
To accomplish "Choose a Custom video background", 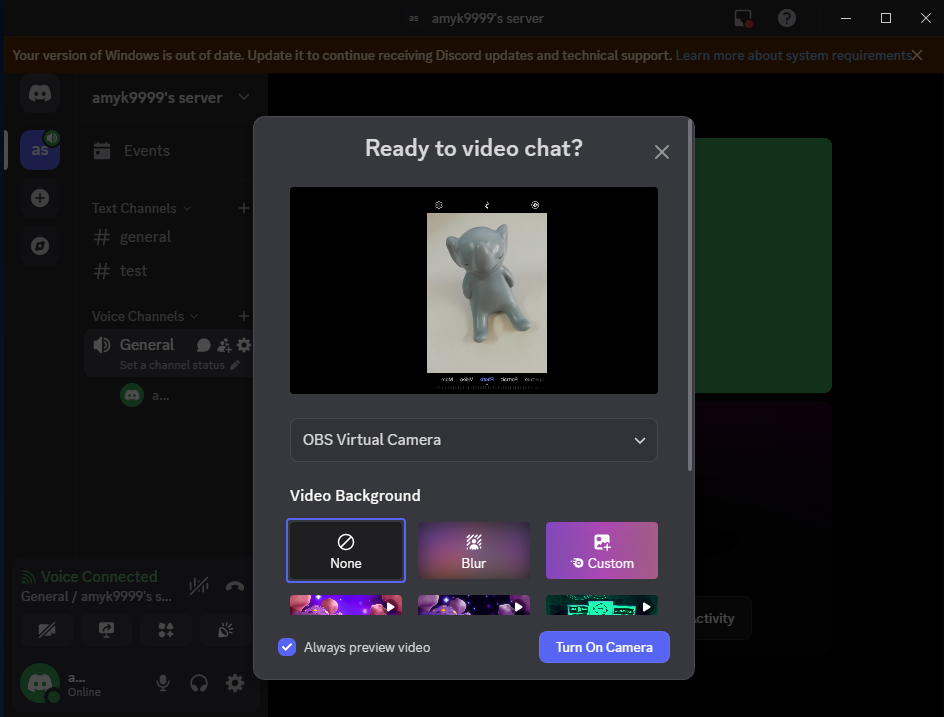I will click(x=601, y=550).
